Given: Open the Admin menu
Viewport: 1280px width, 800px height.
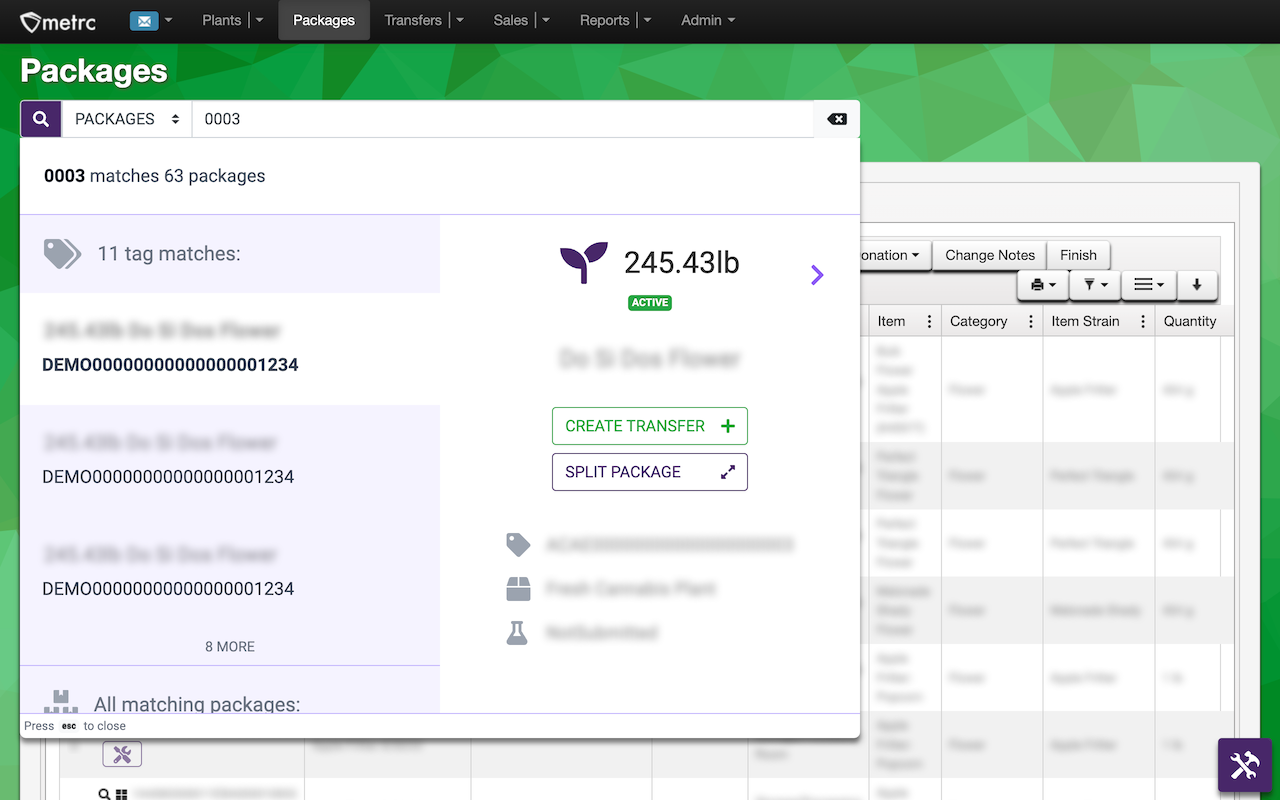Looking at the screenshot, I should 708,20.
